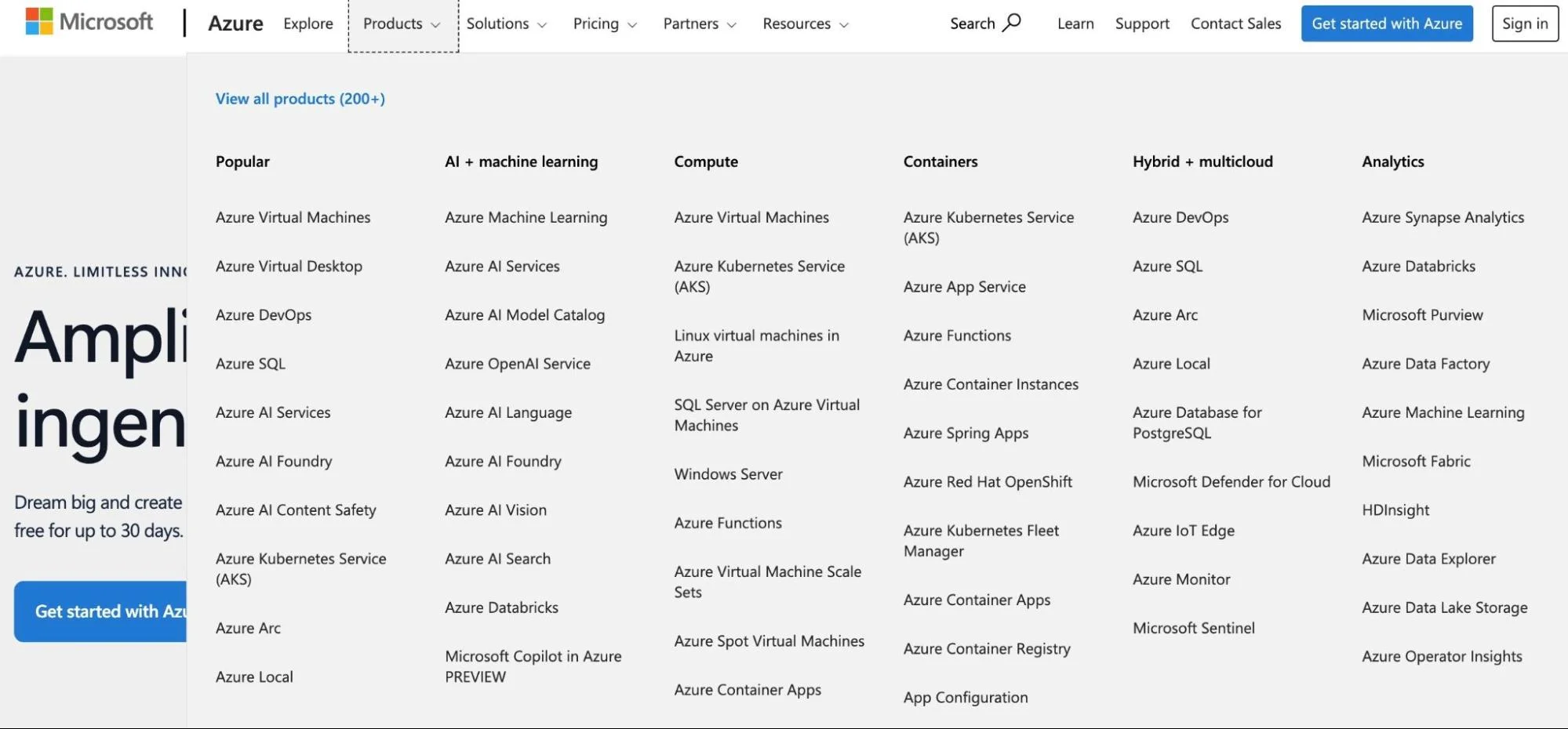
Task: Open Linux virtual machines in Azure
Action: [x=757, y=346]
